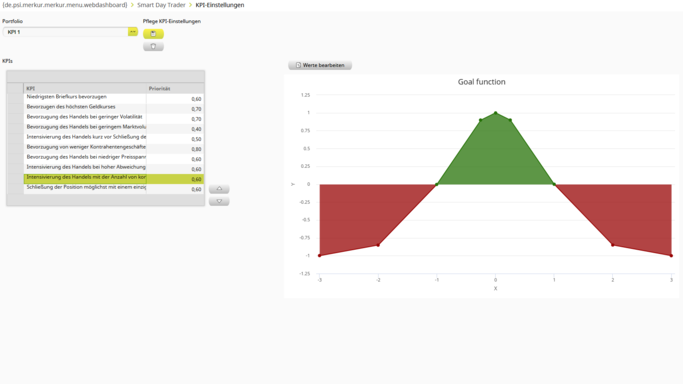Select row Bevorzugung des Handels bei geringem Marktvolumen
This screenshot has height=384, width=683.
tap(114, 128)
